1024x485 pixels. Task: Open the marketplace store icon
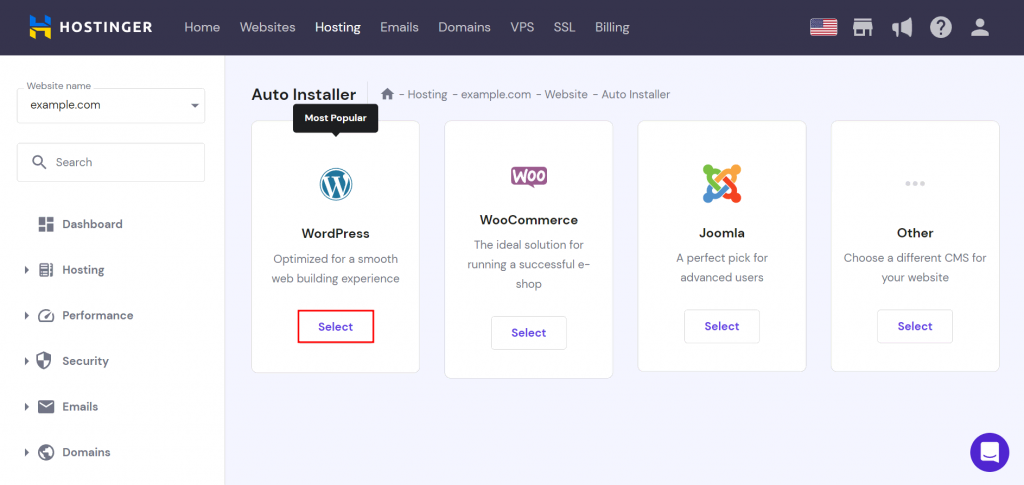[x=863, y=27]
